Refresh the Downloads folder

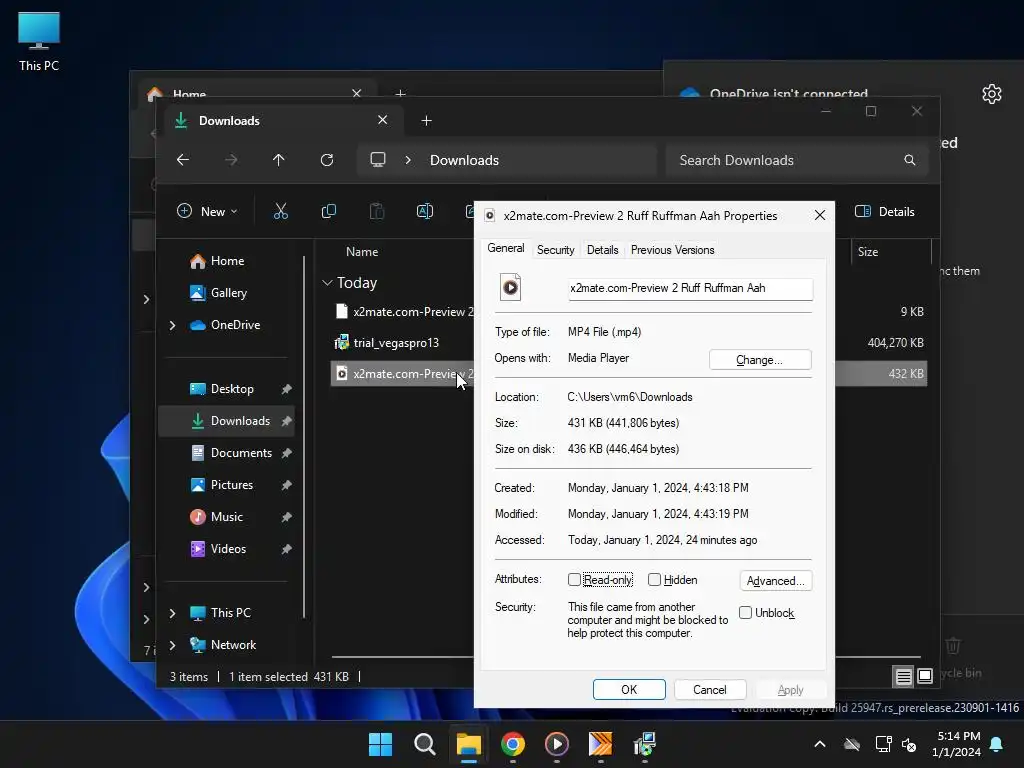[x=327, y=160]
